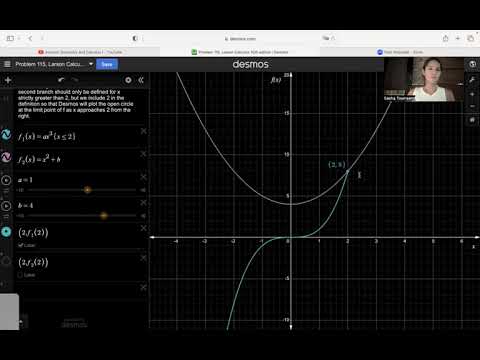Click the desmos logo
This screenshot has width=480, height=360.
pyautogui.click(x=250, y=64)
